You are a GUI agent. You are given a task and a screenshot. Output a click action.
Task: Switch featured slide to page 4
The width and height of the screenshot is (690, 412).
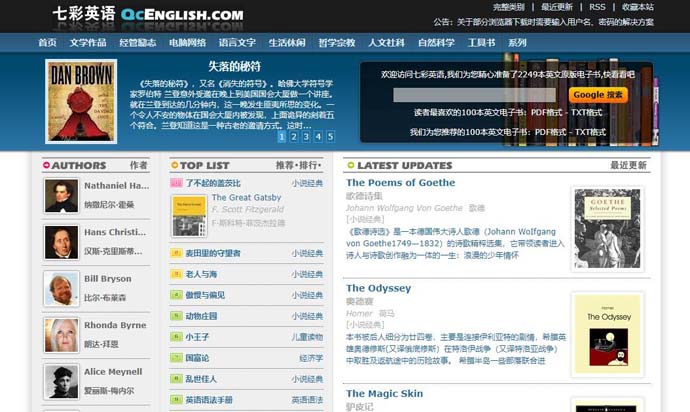pyautogui.click(x=318, y=136)
